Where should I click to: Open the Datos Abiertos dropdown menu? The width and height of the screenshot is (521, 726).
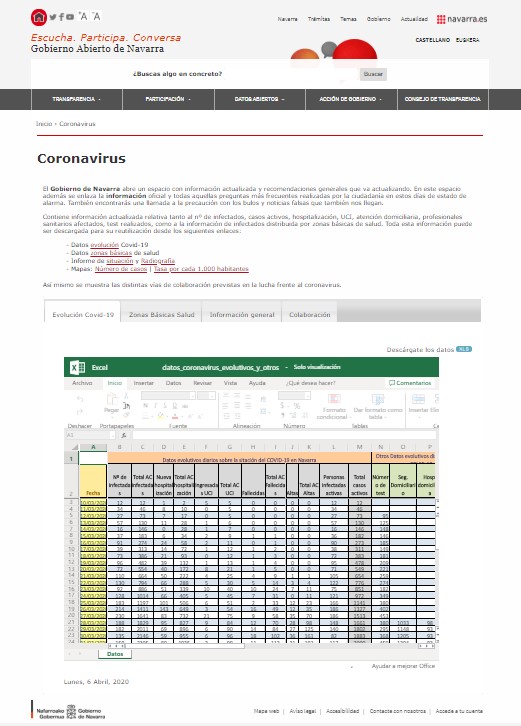[x=260, y=99]
